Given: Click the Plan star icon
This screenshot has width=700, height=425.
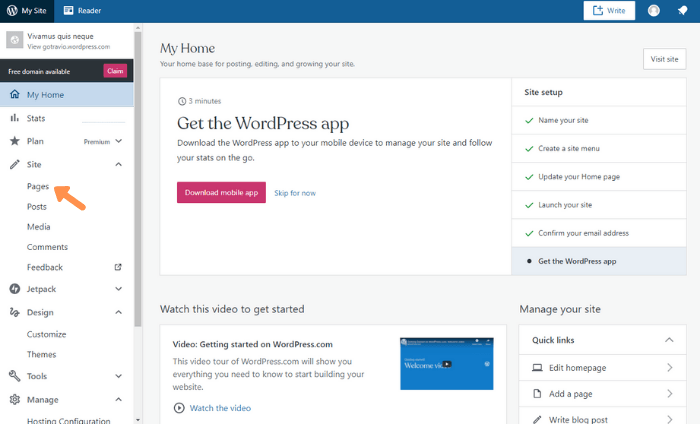Looking at the screenshot, I should (x=15, y=141).
